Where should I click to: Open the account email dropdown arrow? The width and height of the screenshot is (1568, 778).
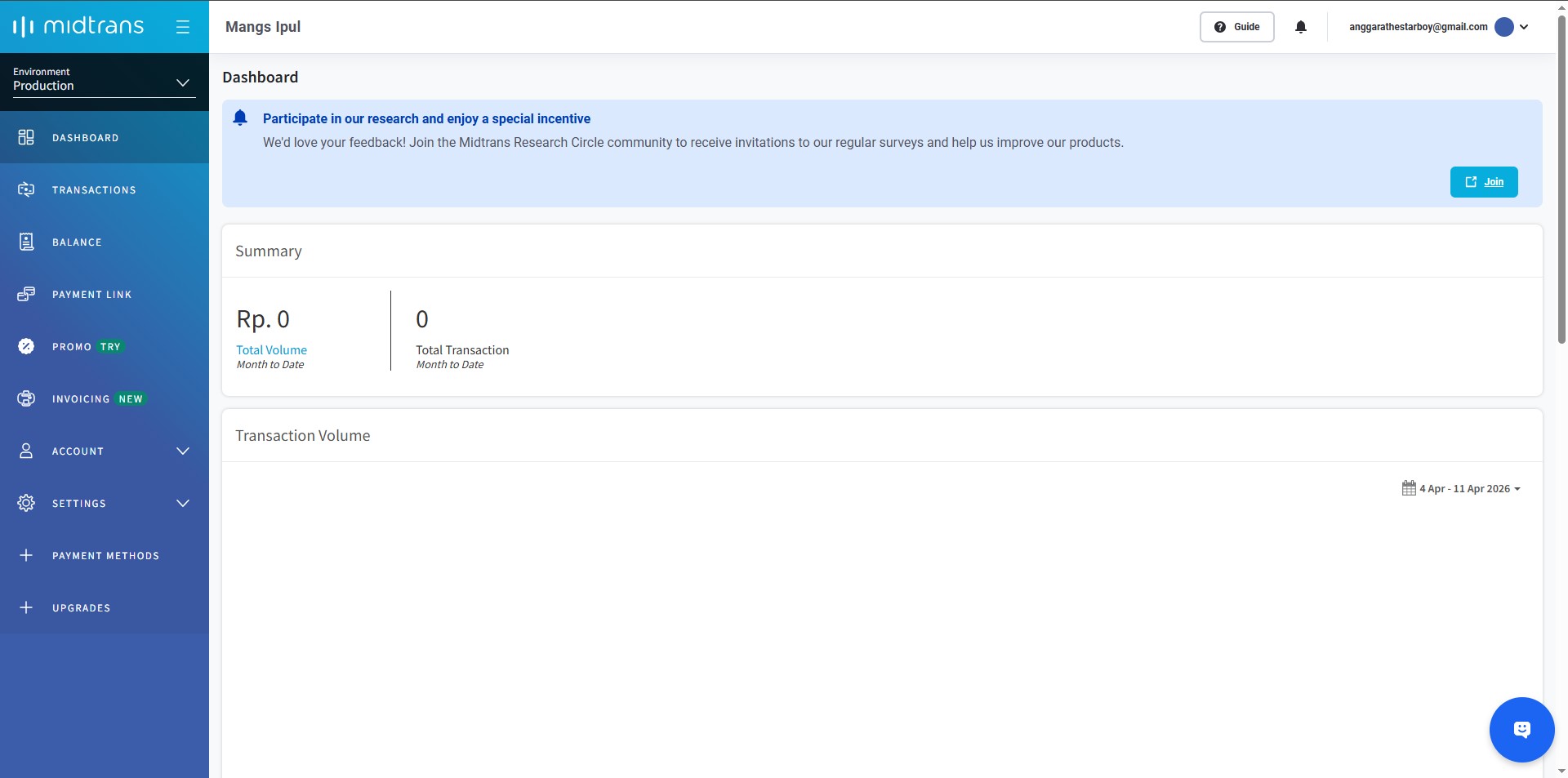(1524, 27)
